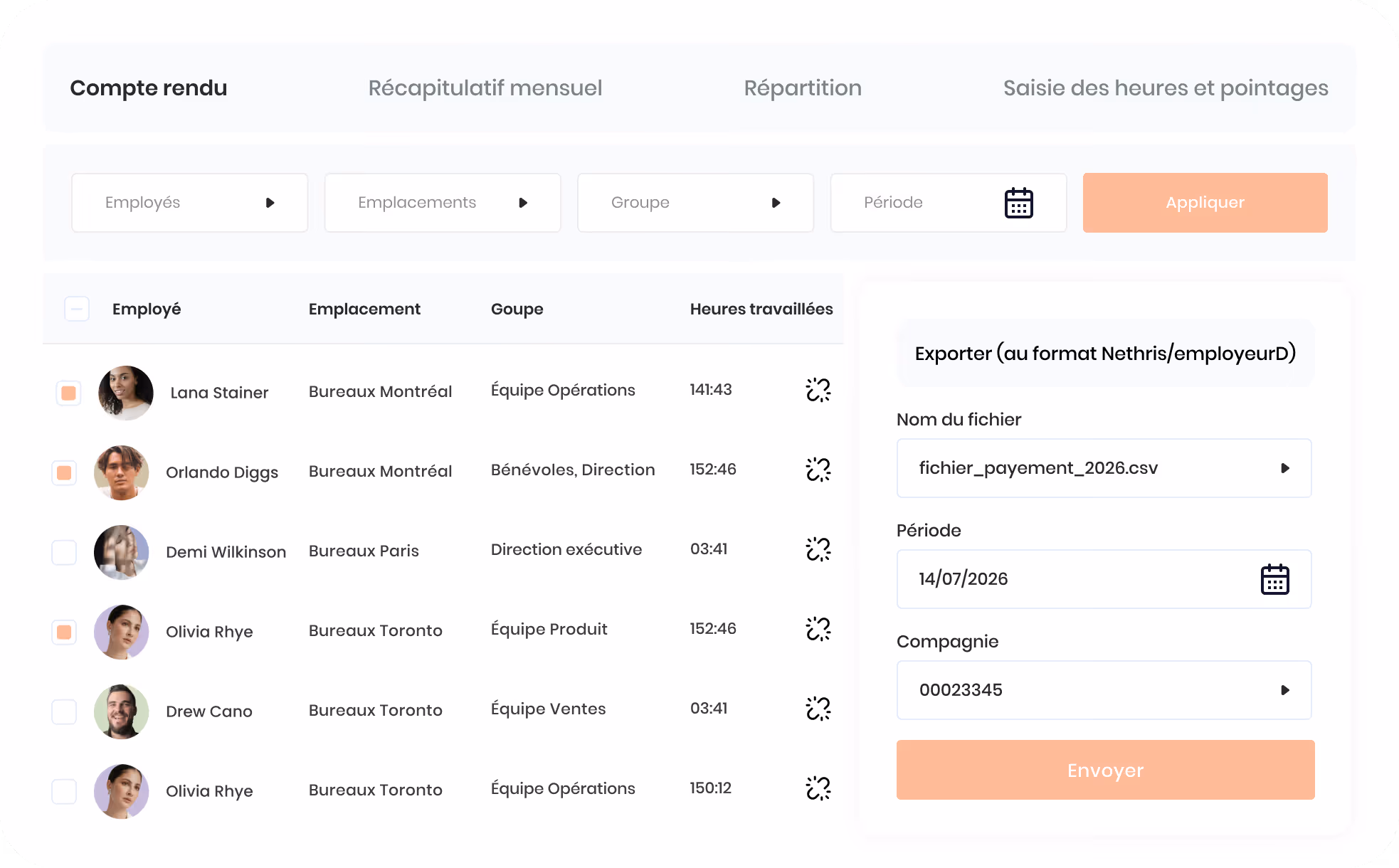Click the sync icon in the Équipe Produit row
This screenshot has width=1399, height=868.
coord(818,629)
